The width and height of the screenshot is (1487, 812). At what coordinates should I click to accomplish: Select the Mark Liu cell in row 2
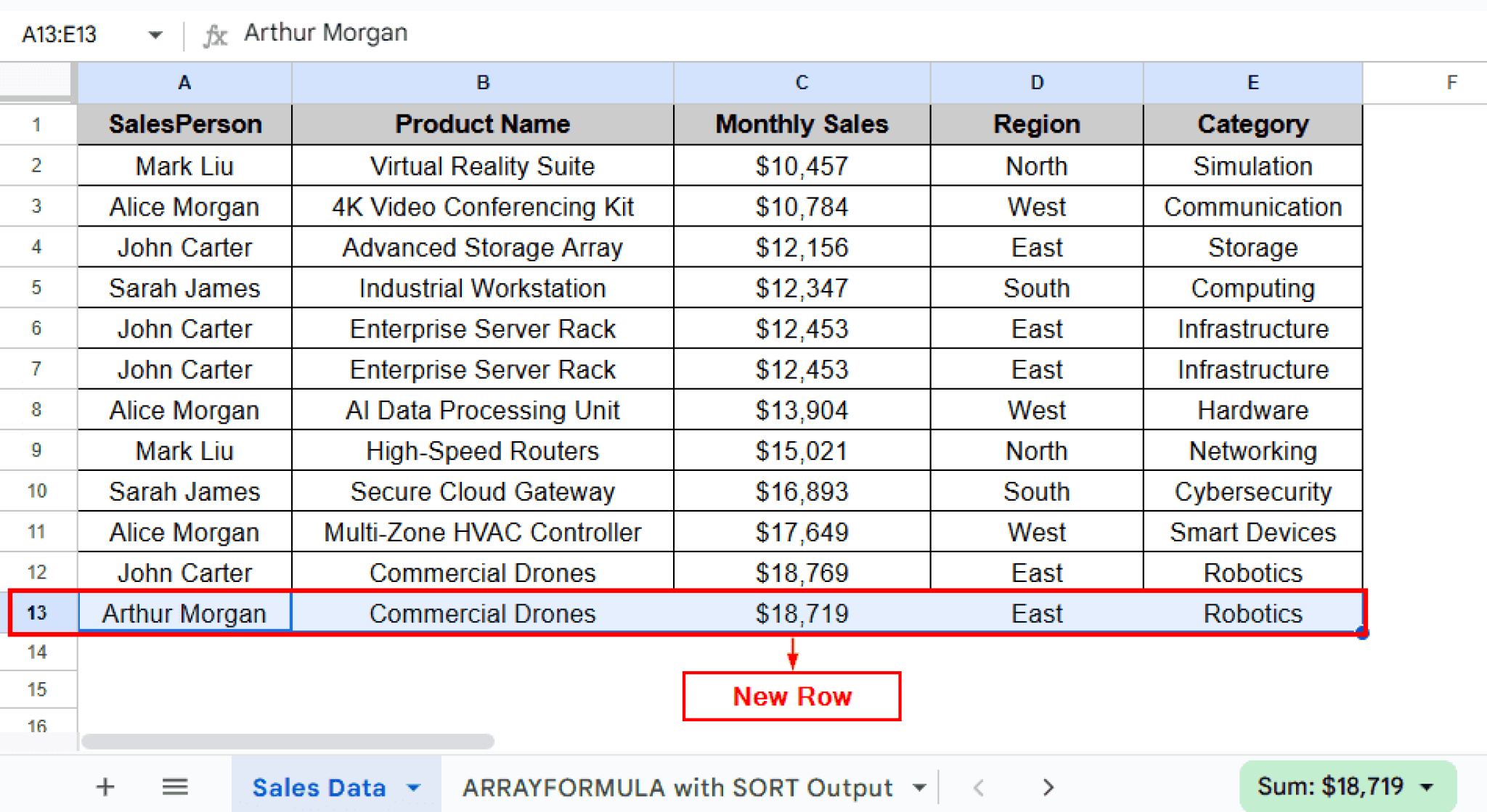[184, 165]
